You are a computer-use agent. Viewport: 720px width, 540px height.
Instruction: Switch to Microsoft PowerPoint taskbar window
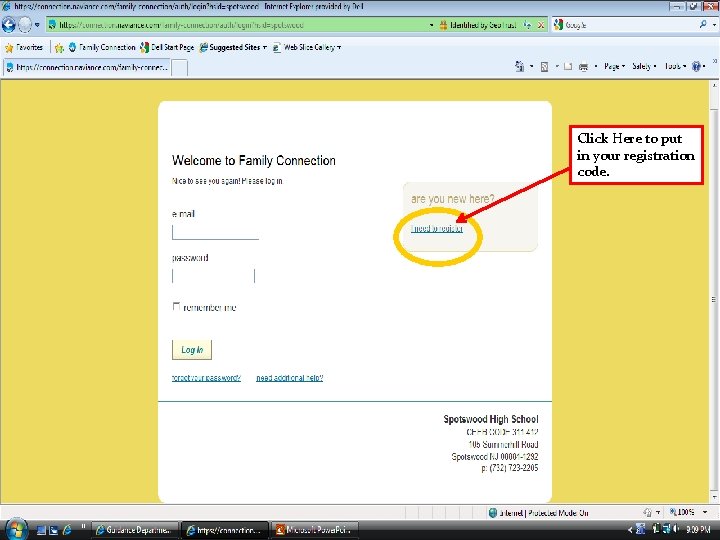coord(315,530)
